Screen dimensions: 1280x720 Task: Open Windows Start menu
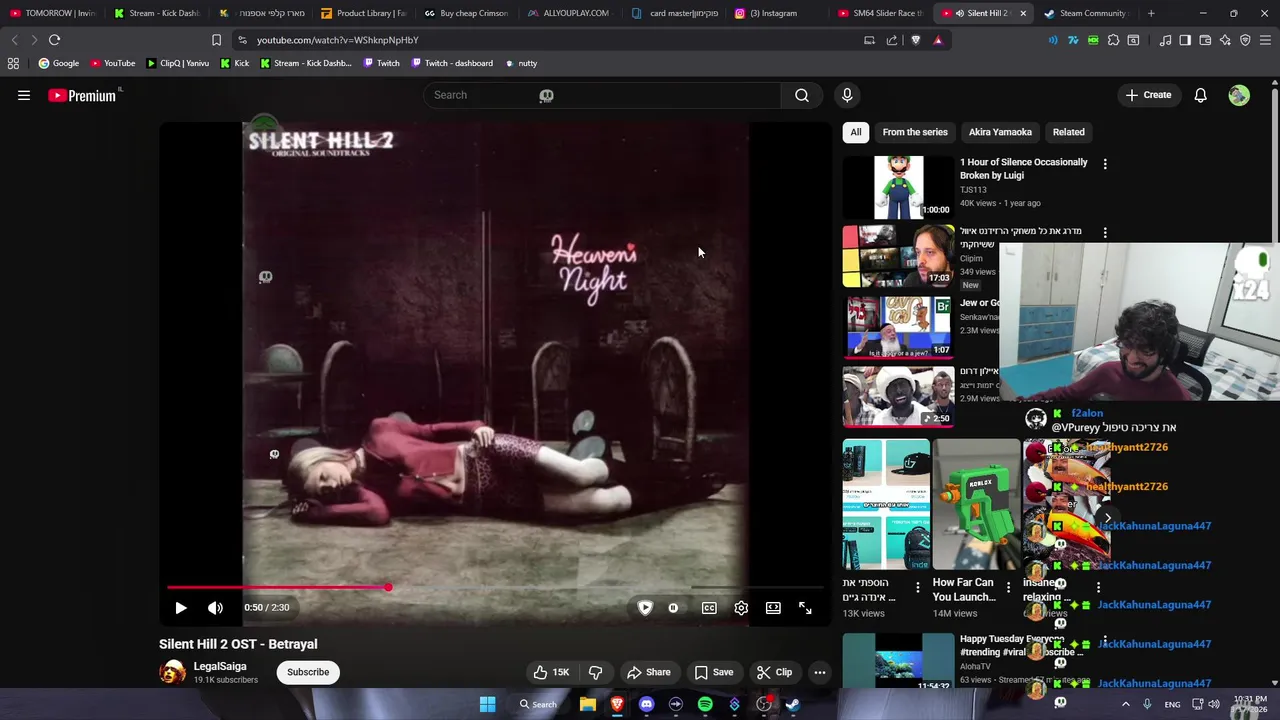pos(487,704)
